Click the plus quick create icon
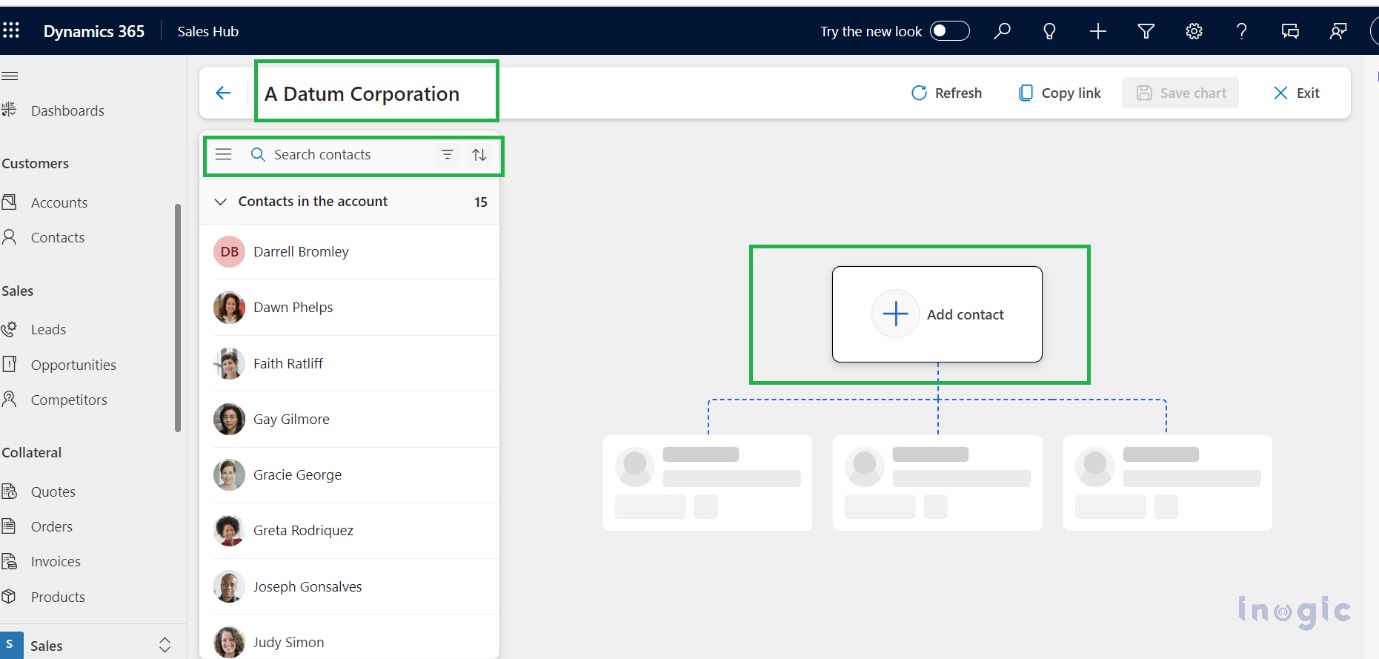 (x=1098, y=31)
